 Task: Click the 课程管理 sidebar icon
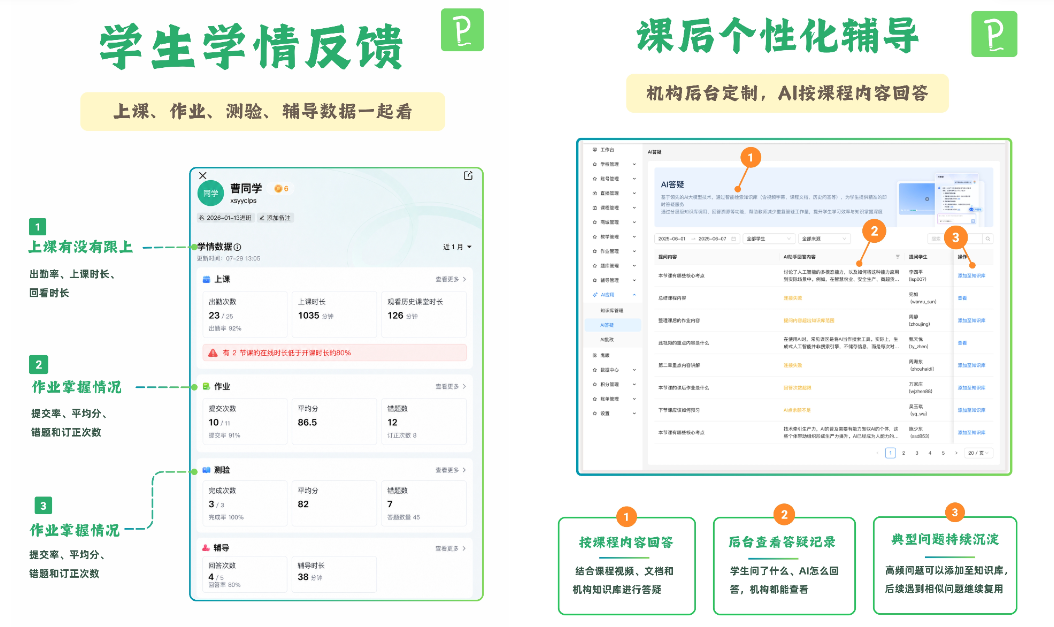coord(594,208)
